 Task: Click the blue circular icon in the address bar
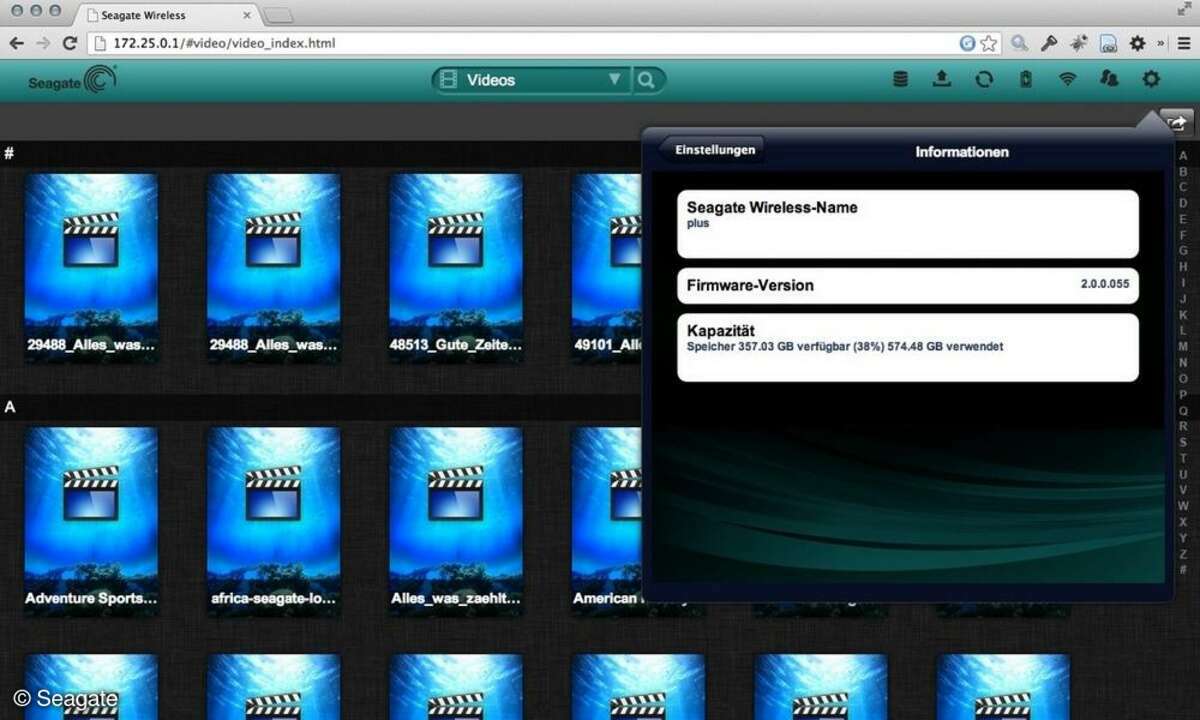967,43
